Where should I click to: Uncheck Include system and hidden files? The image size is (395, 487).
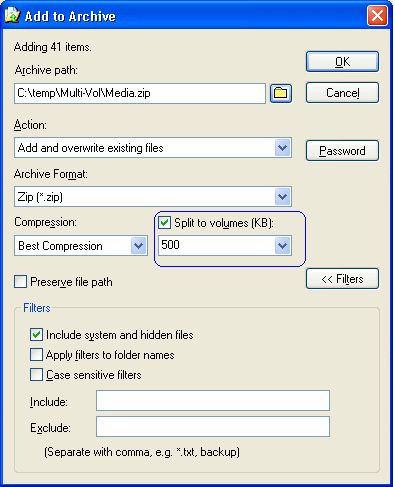pyautogui.click(x=36, y=334)
